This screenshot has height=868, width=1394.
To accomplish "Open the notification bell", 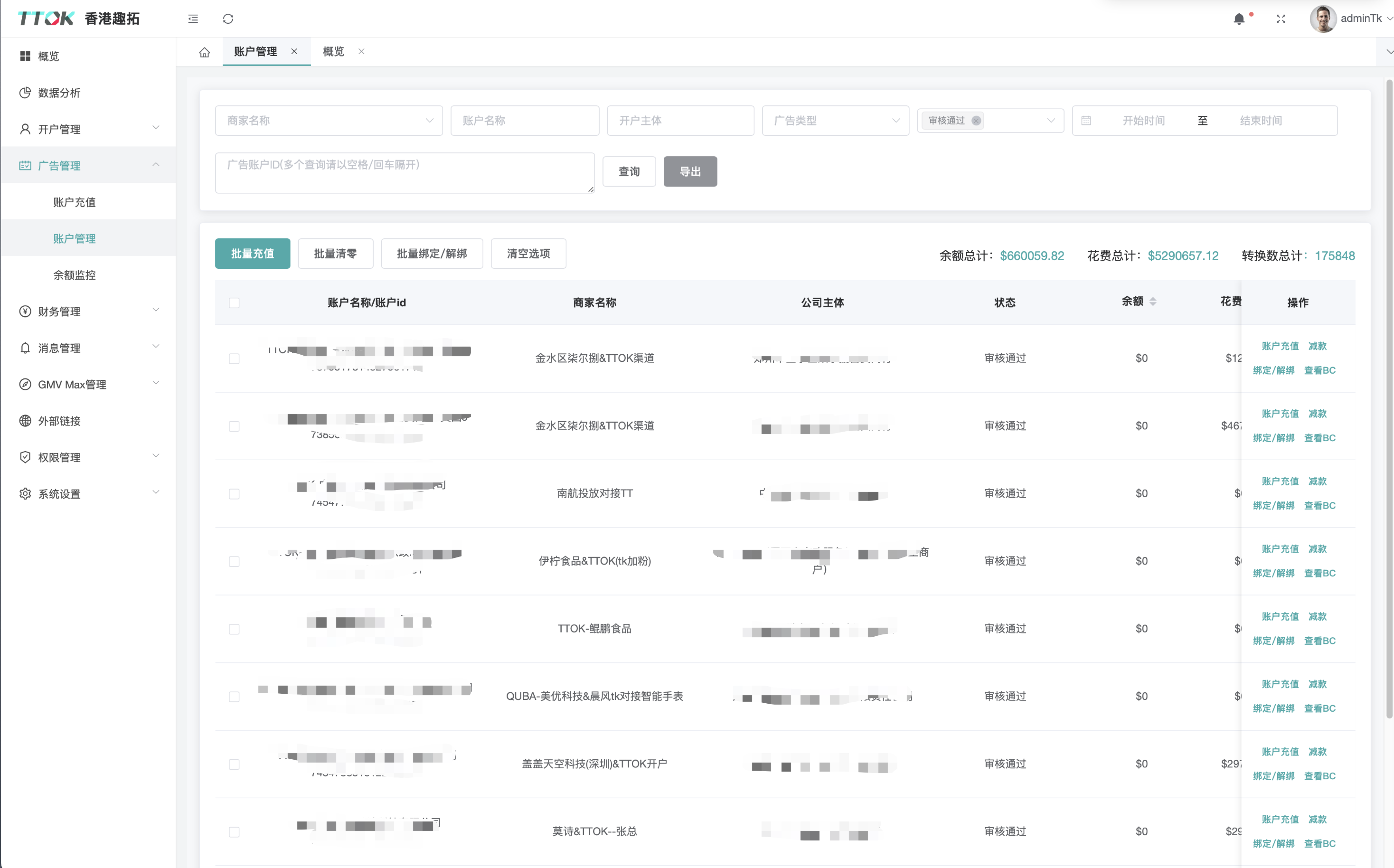I will (x=1239, y=19).
